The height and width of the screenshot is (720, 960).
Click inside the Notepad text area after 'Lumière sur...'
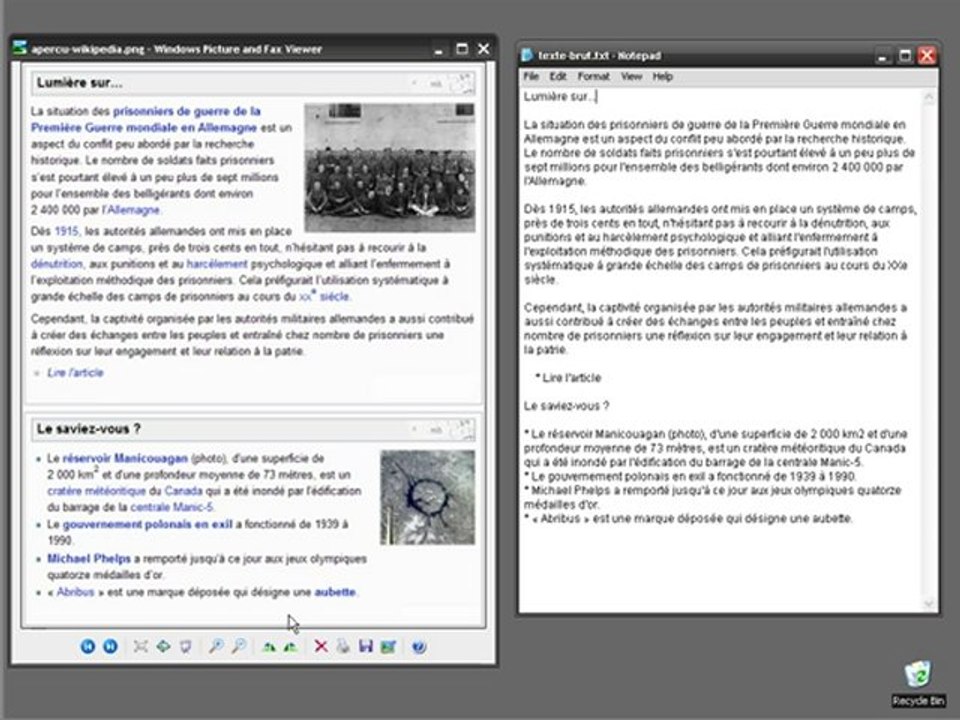point(598,96)
